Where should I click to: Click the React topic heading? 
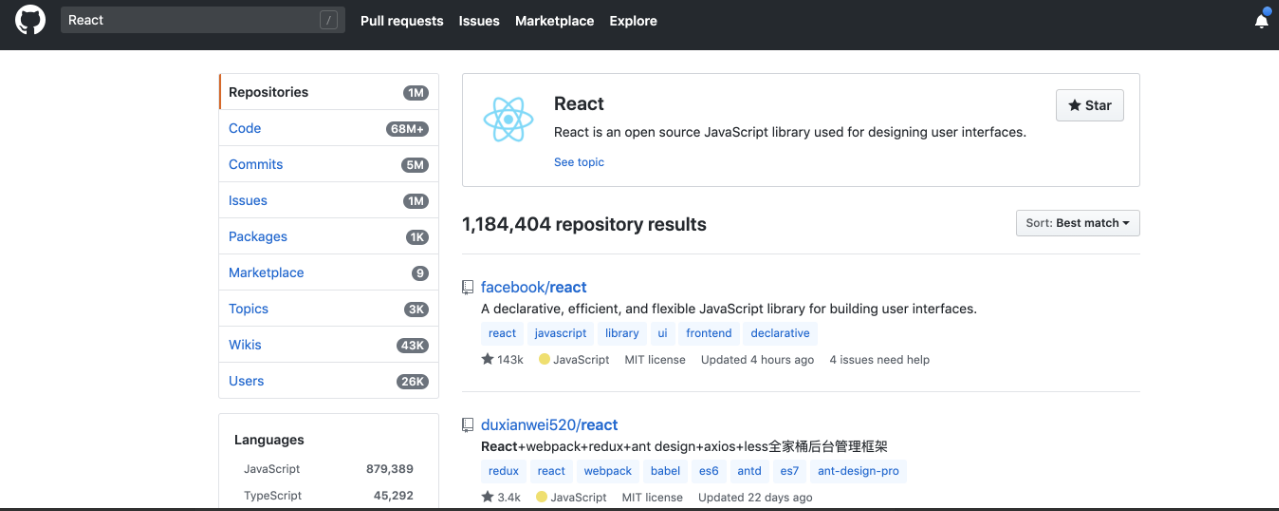[579, 104]
